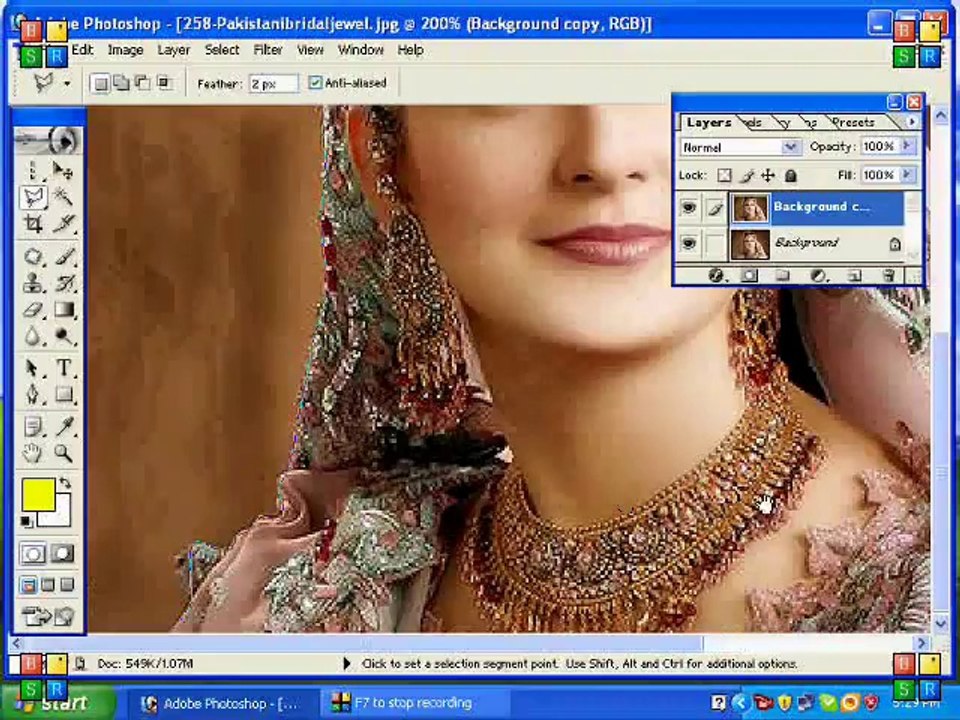The image size is (960, 720).
Task: Reset to default black and white colors
Action: pos(26,522)
